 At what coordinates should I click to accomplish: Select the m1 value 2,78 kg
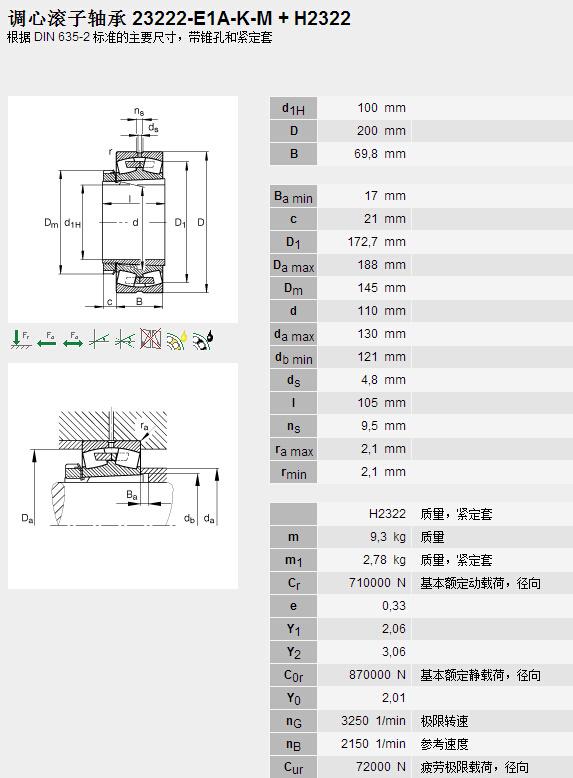[x=384, y=560]
